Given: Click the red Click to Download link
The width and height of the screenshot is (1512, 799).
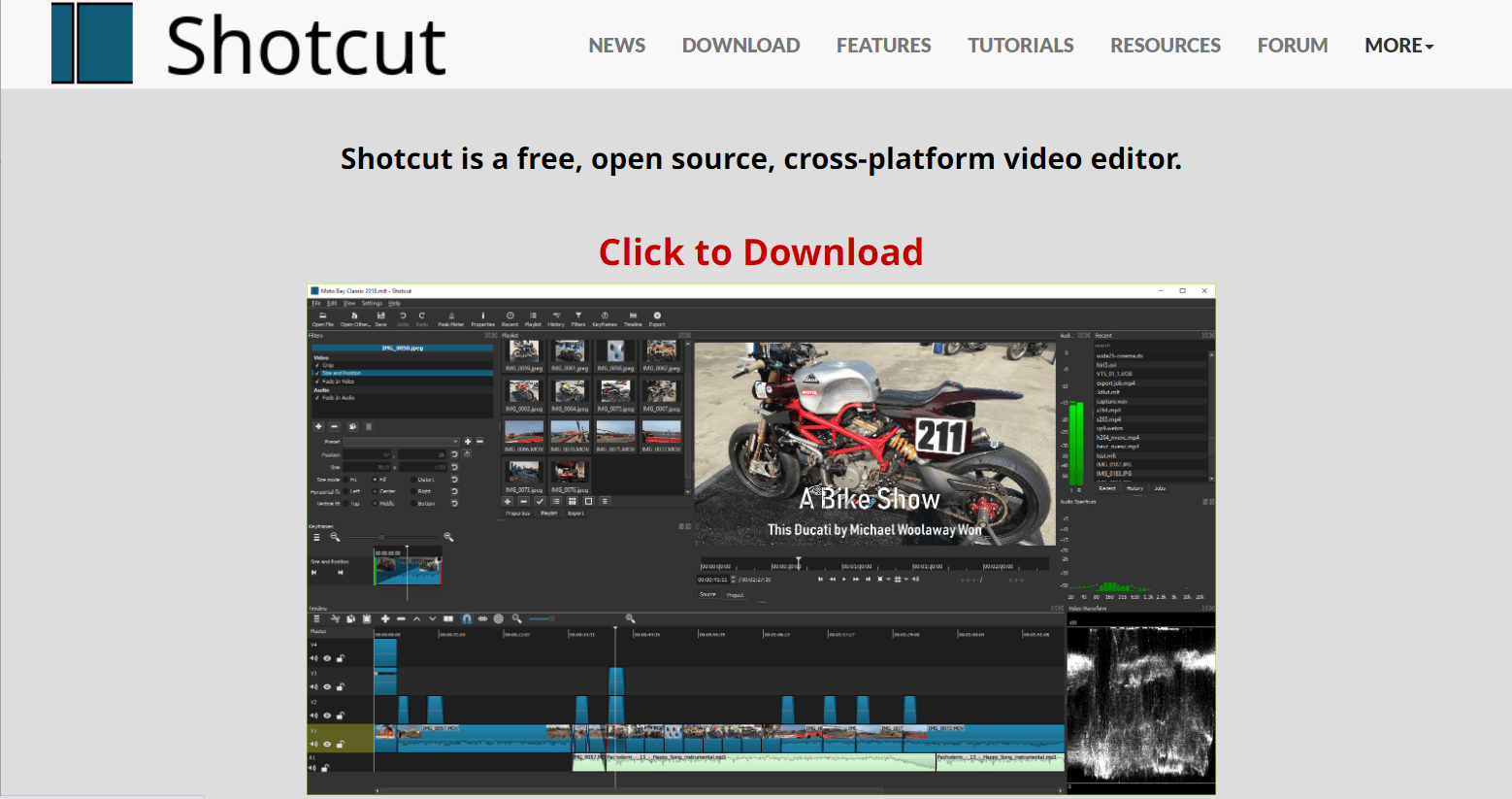Looking at the screenshot, I should (x=761, y=252).
